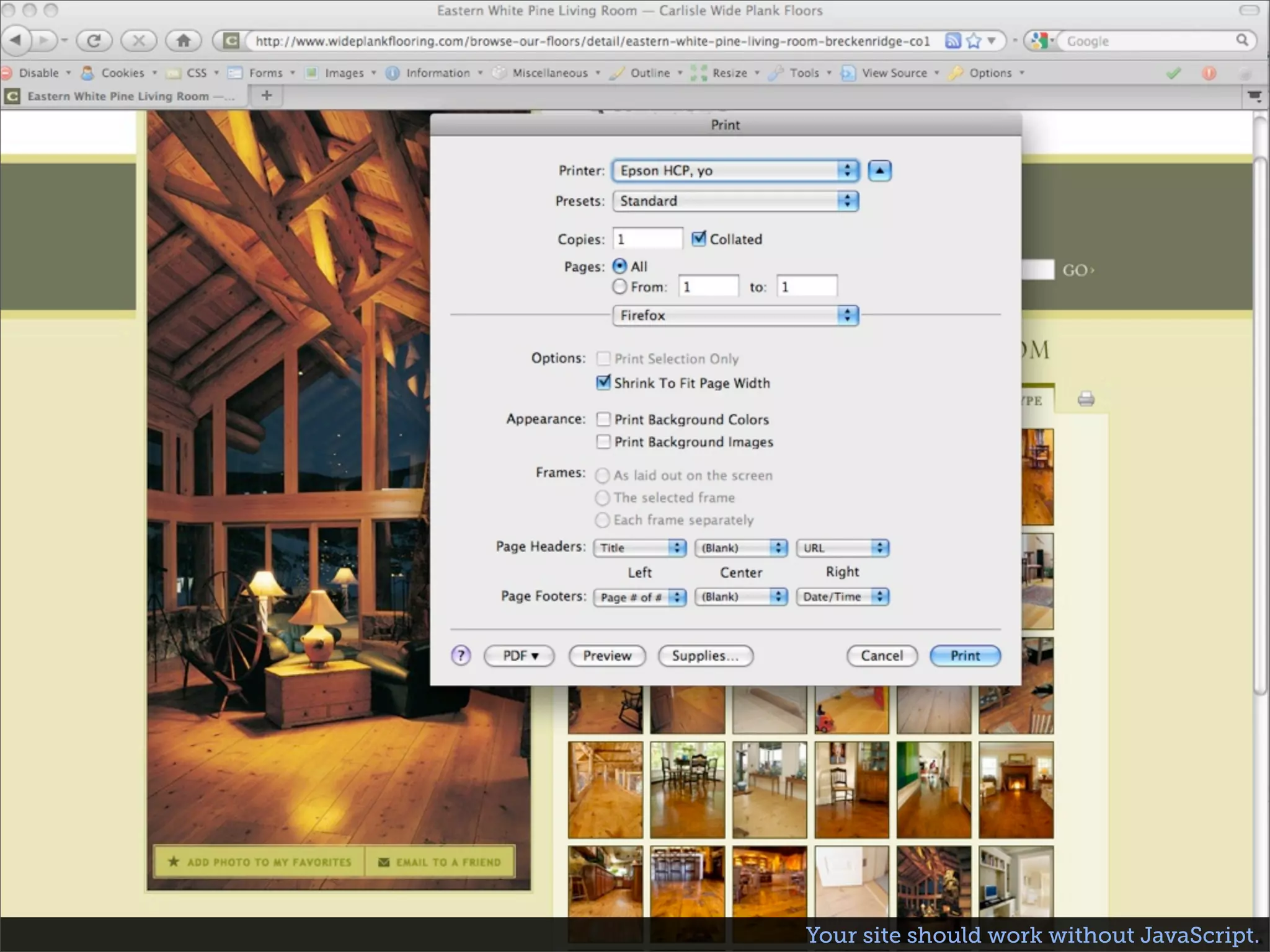Open the Printer dropdown showing Epson HCP
The height and width of the screenshot is (952, 1270).
pos(735,170)
